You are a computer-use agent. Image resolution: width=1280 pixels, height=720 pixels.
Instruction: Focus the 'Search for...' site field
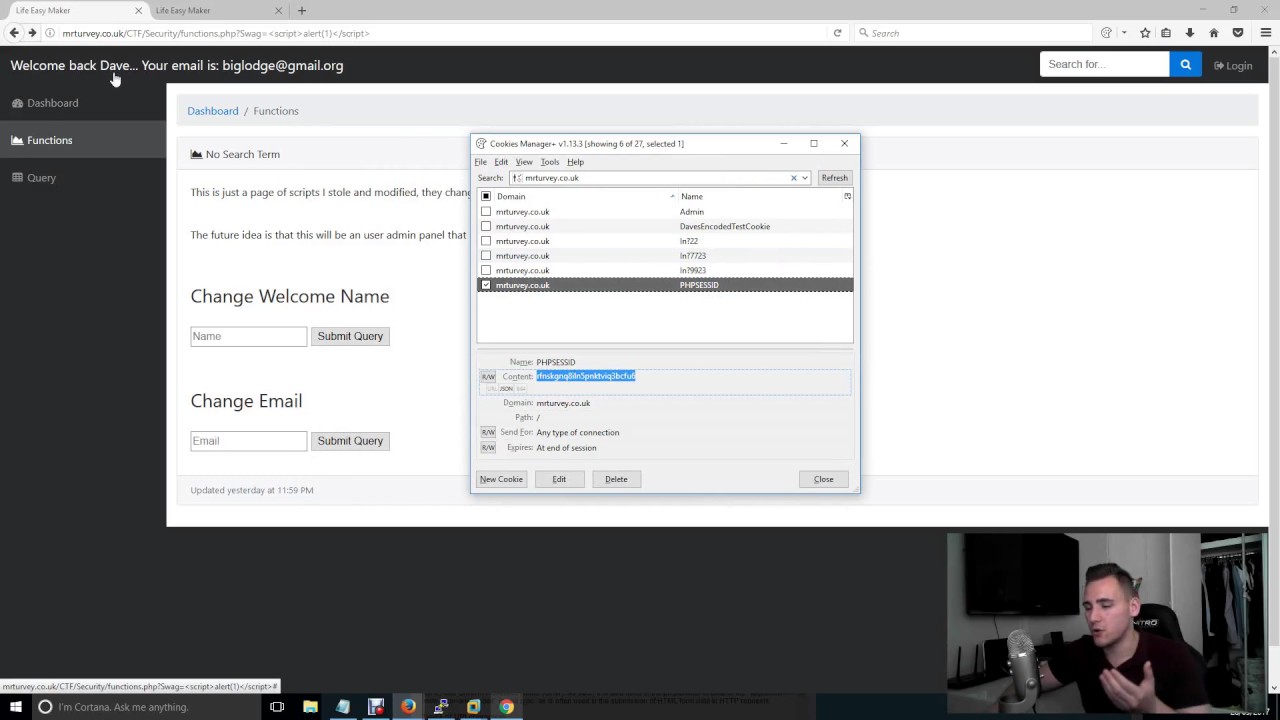tap(1104, 65)
